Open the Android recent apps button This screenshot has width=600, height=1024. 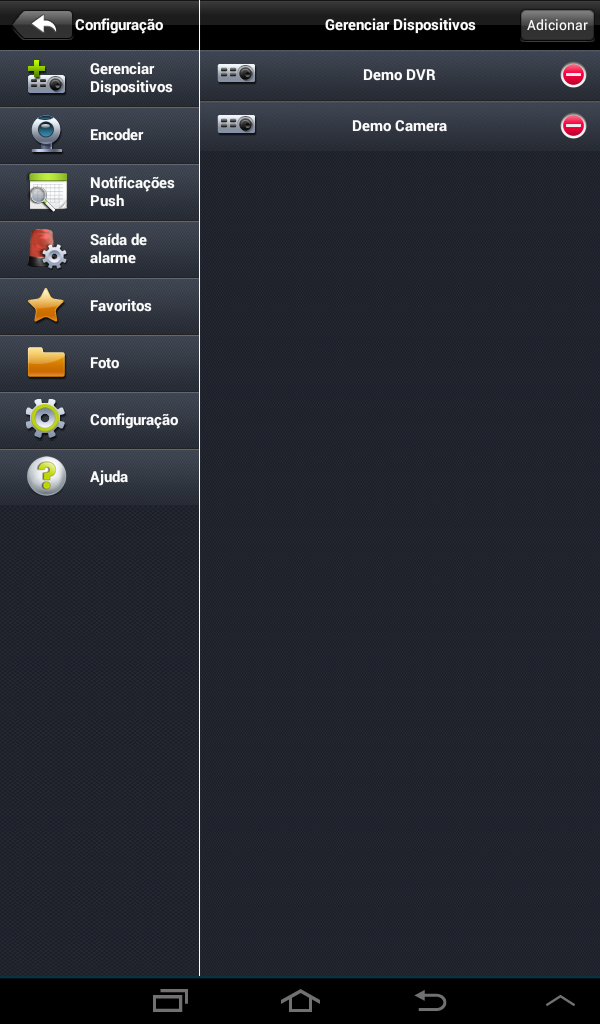coord(170,1000)
